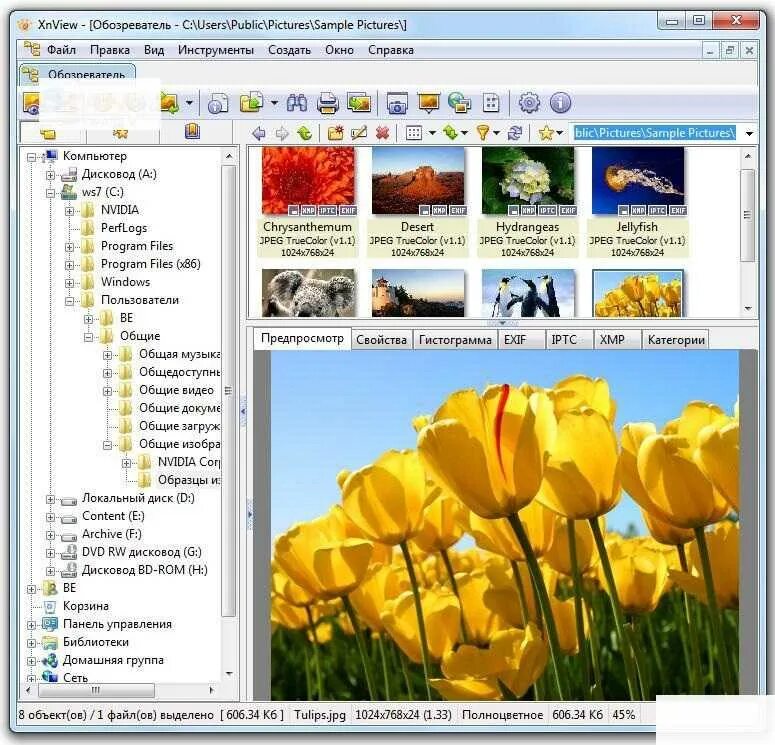This screenshot has height=745, width=775.
Task: Switch to the favorites panel tab
Action: click(120, 133)
